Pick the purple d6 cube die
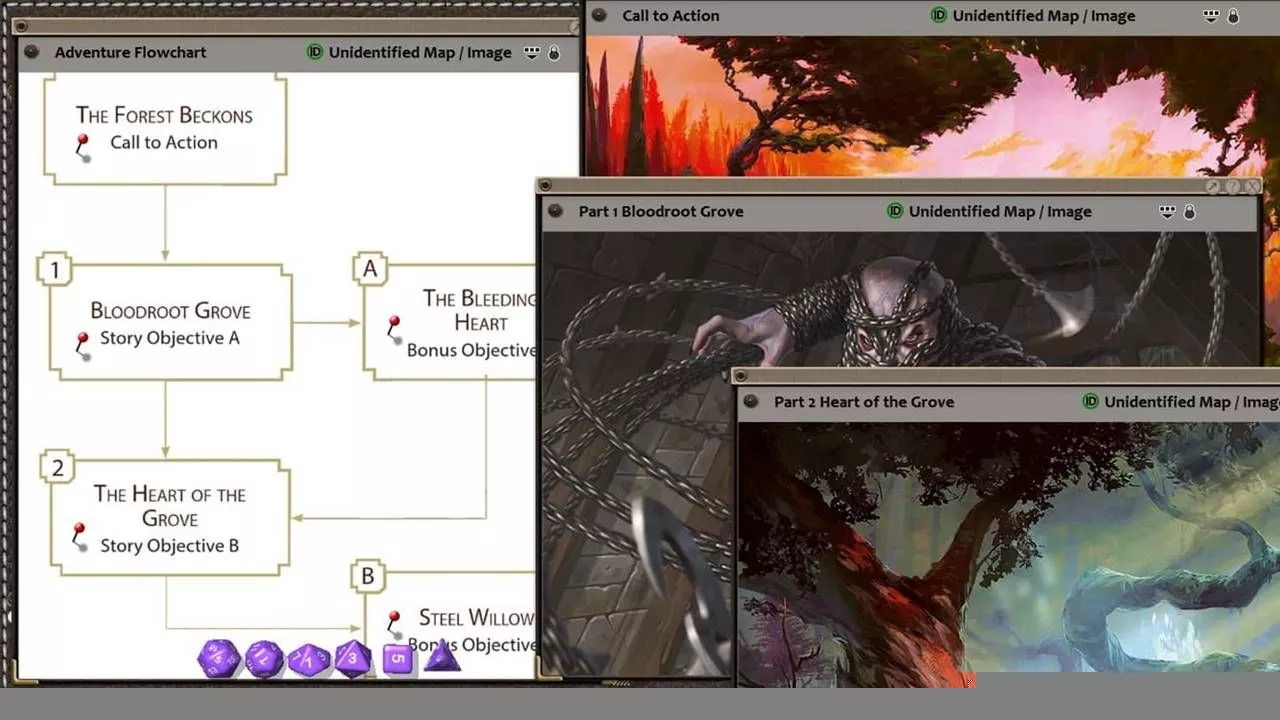The image size is (1280, 720). pyautogui.click(x=397, y=659)
